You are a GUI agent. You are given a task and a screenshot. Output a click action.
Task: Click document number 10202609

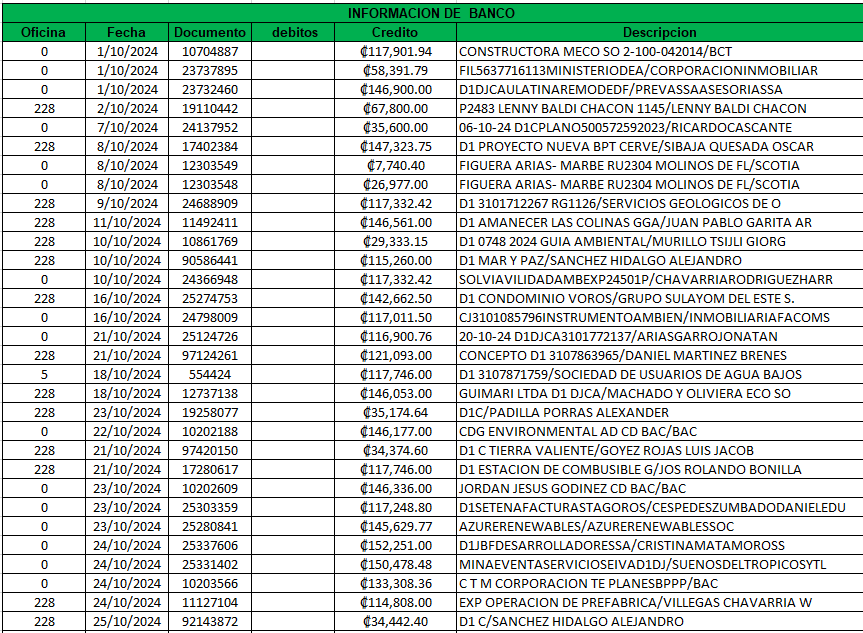(210, 488)
